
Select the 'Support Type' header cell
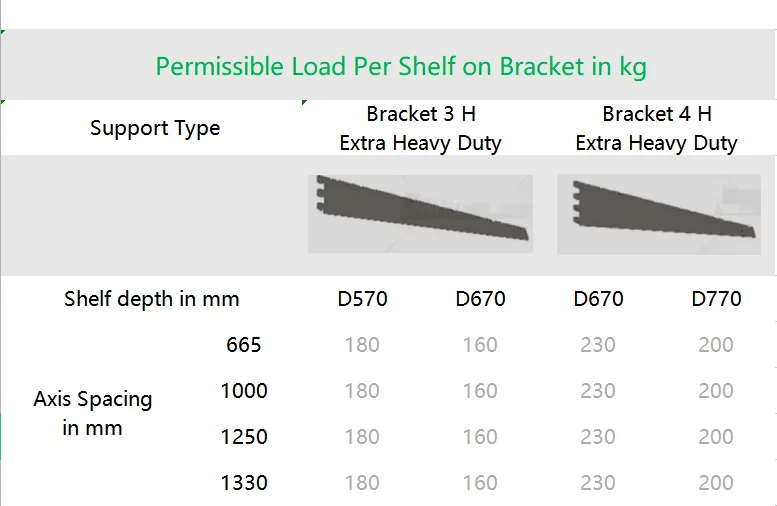tap(155, 128)
